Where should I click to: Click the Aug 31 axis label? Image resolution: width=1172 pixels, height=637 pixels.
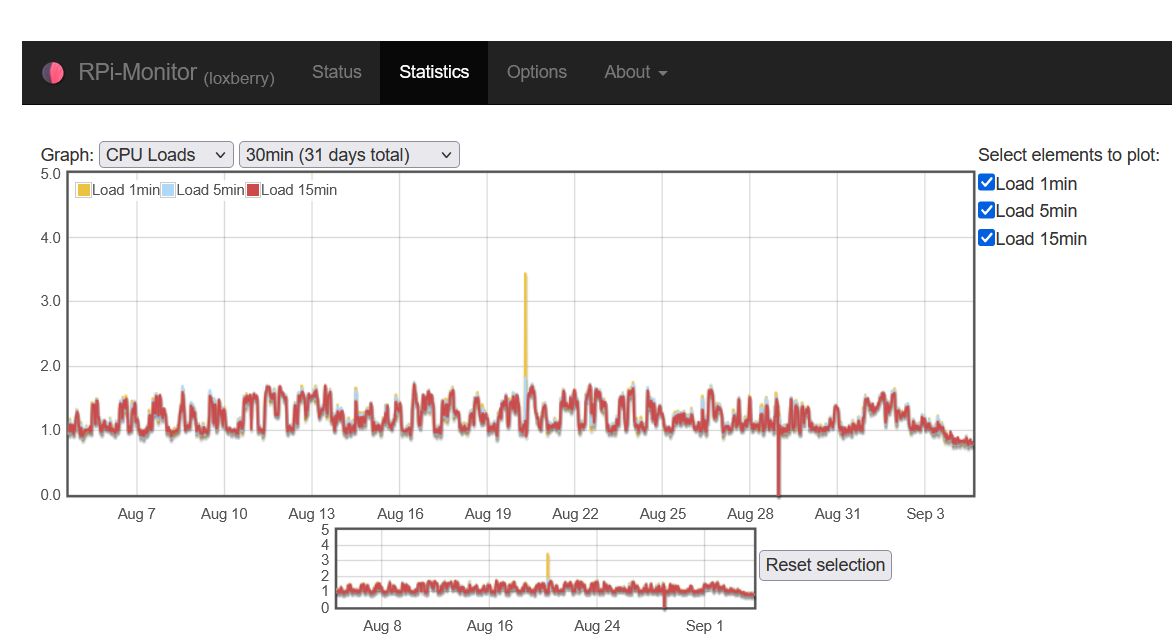click(837, 514)
